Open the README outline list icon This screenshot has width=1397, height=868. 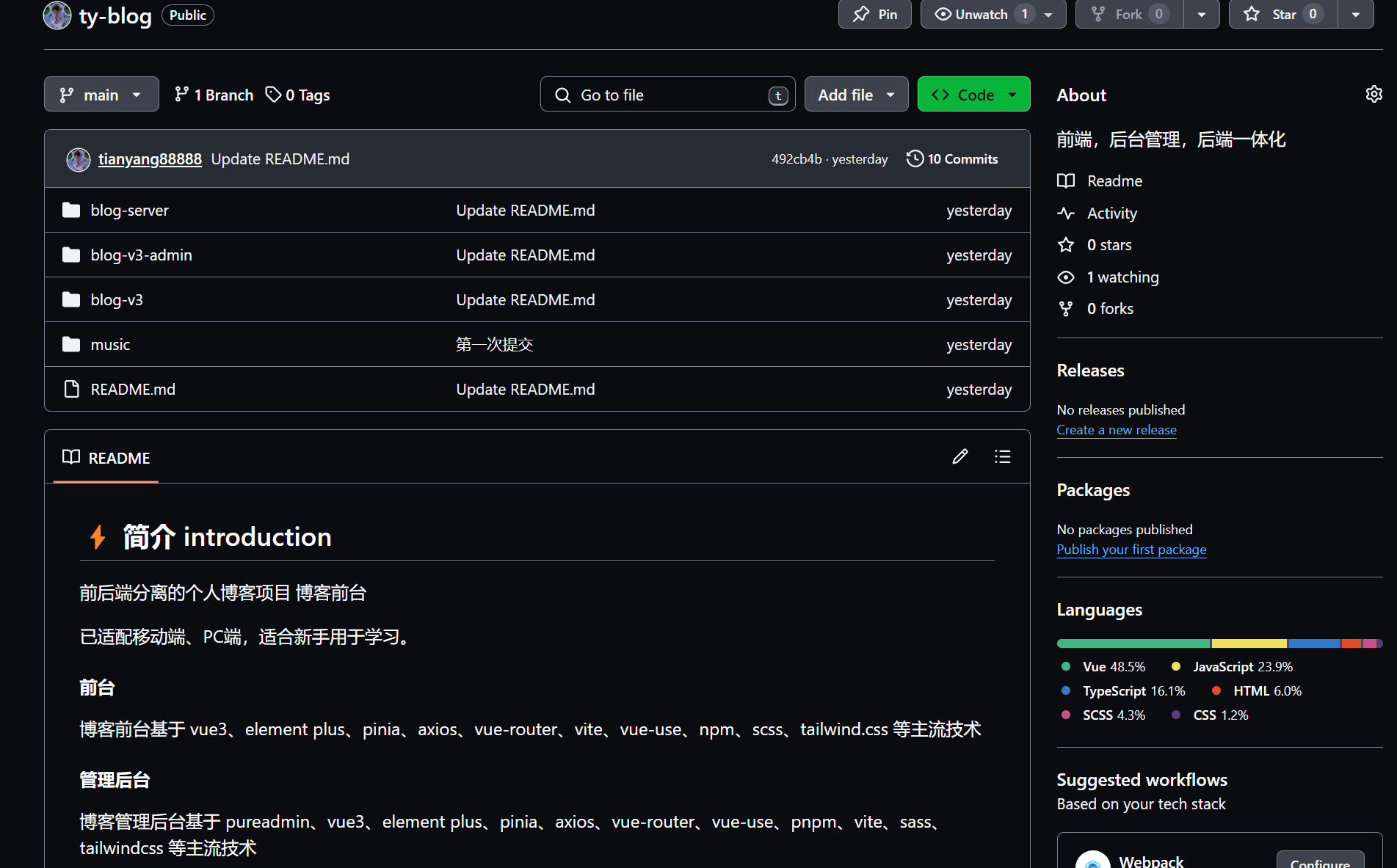(1003, 457)
